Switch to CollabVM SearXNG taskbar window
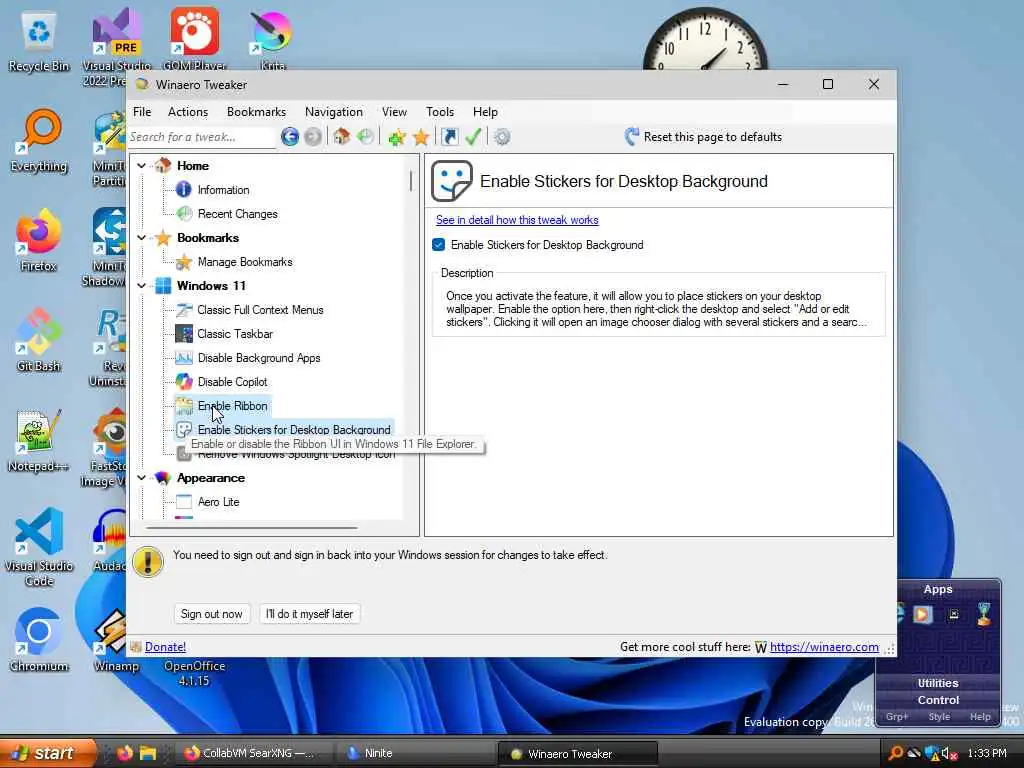Screen dimensions: 1024x768 [x=251, y=753]
